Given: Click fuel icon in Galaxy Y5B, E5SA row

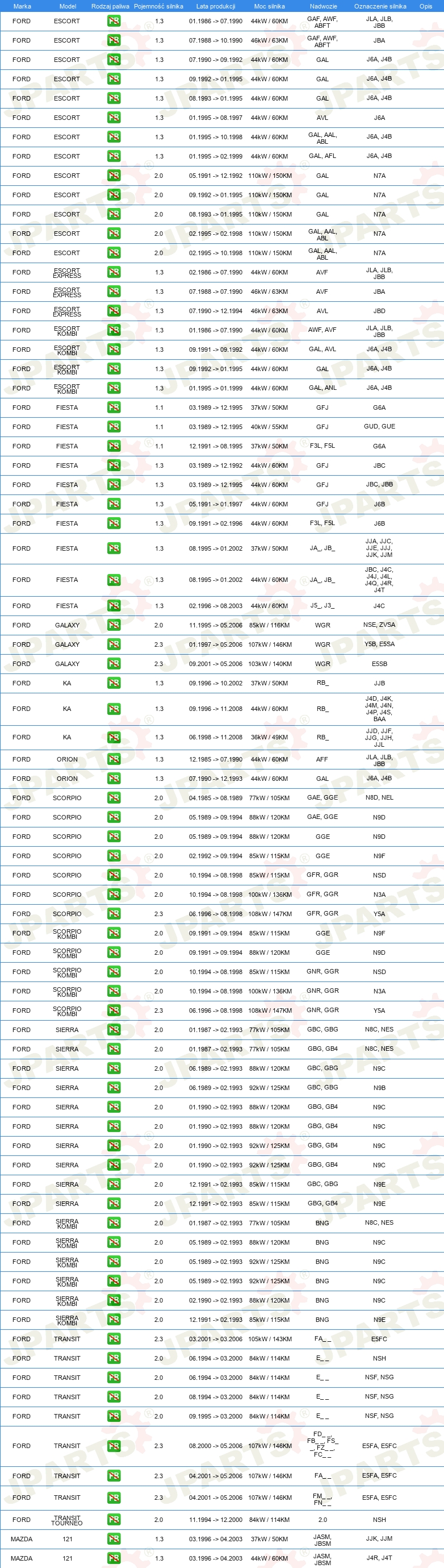Looking at the screenshot, I should click(114, 644).
